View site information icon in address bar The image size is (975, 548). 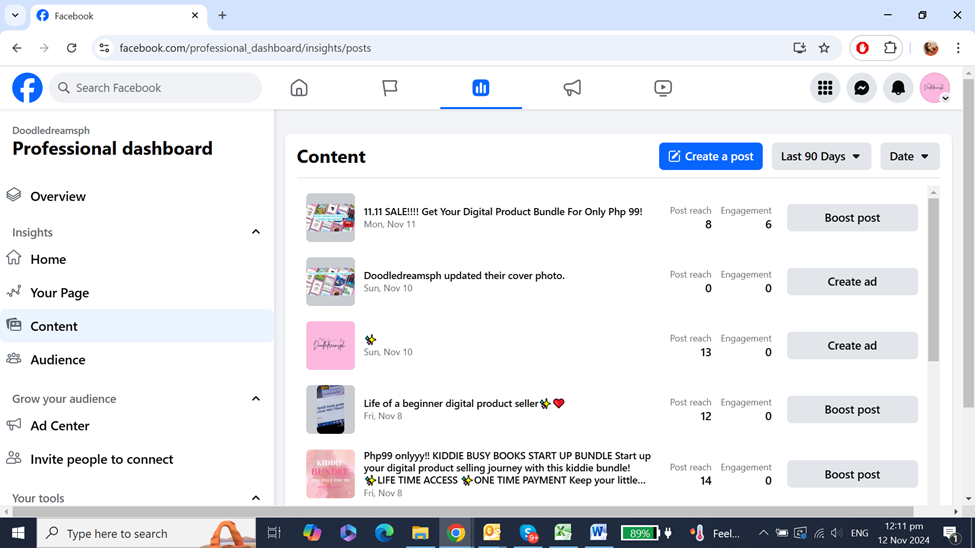point(104,48)
